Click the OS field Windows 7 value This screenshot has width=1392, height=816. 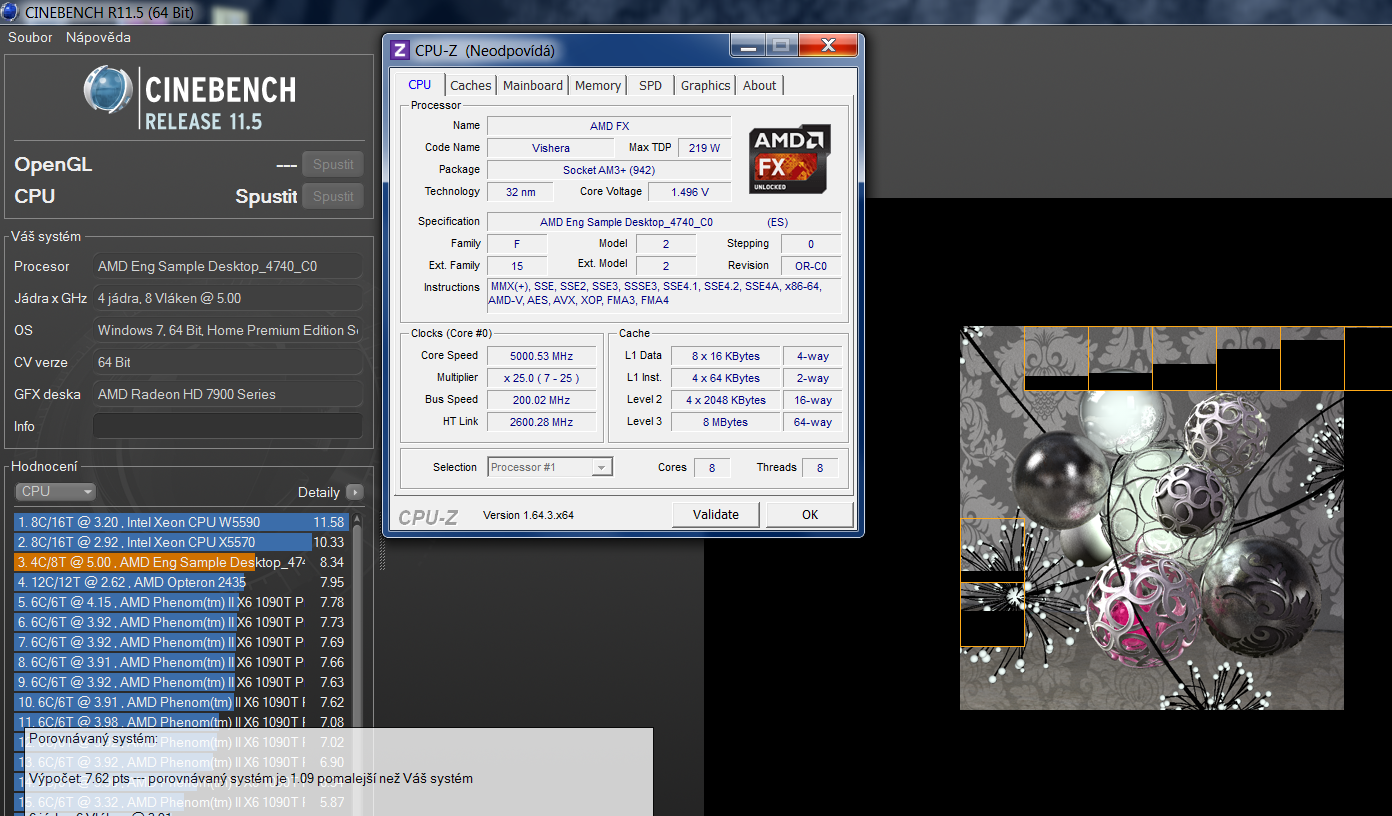point(228,330)
